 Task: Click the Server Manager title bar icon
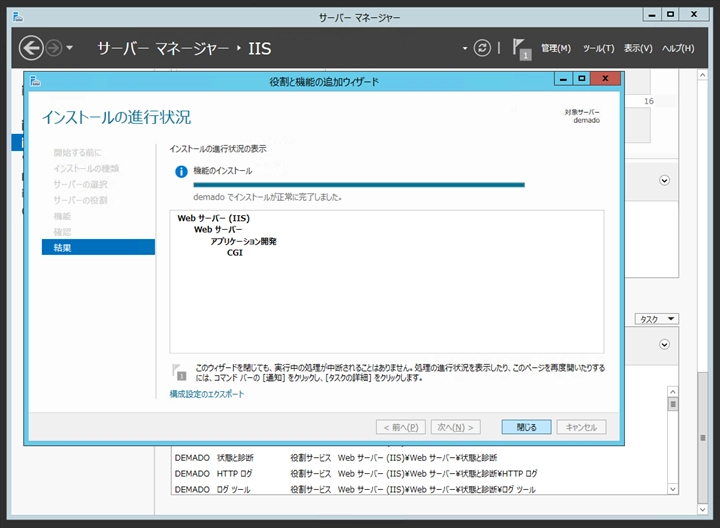click(x=18, y=17)
